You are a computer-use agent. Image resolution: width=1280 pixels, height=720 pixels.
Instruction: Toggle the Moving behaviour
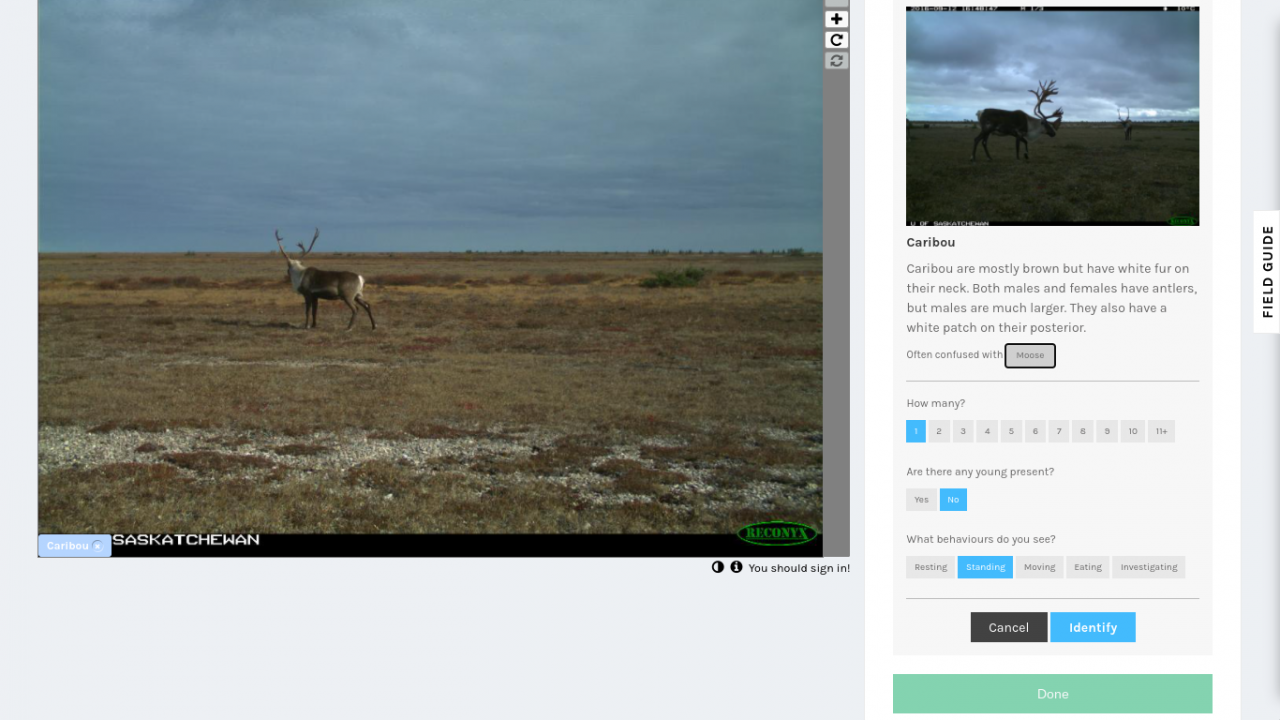[1039, 567]
